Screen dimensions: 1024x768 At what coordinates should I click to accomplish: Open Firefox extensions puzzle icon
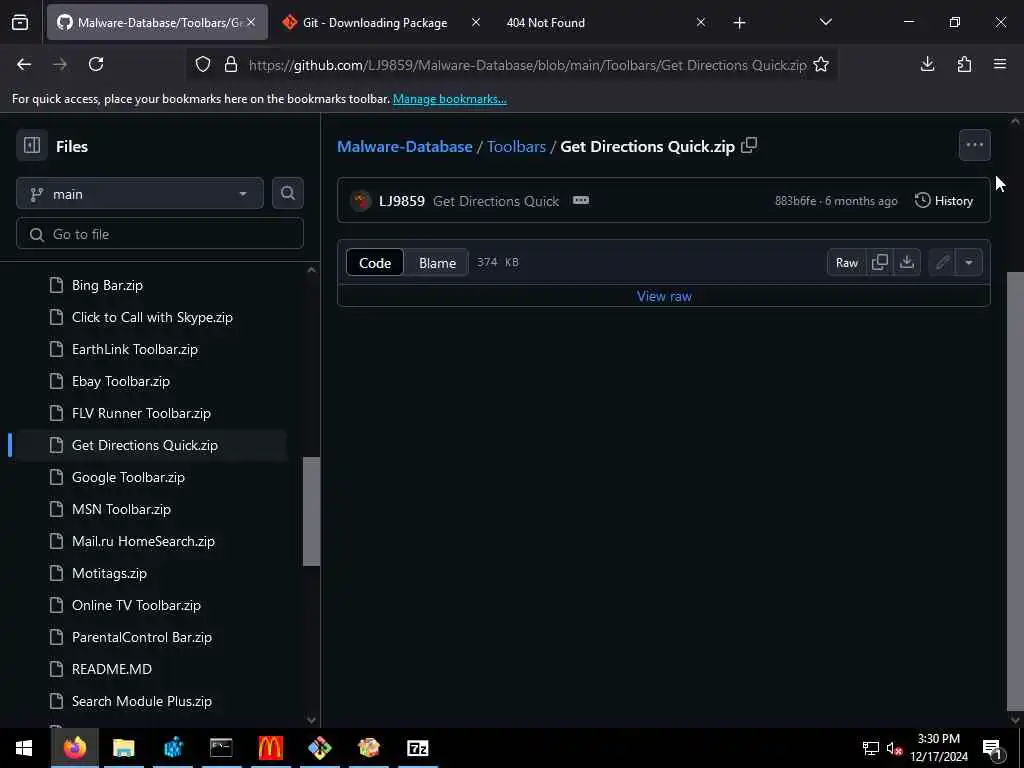coord(964,64)
